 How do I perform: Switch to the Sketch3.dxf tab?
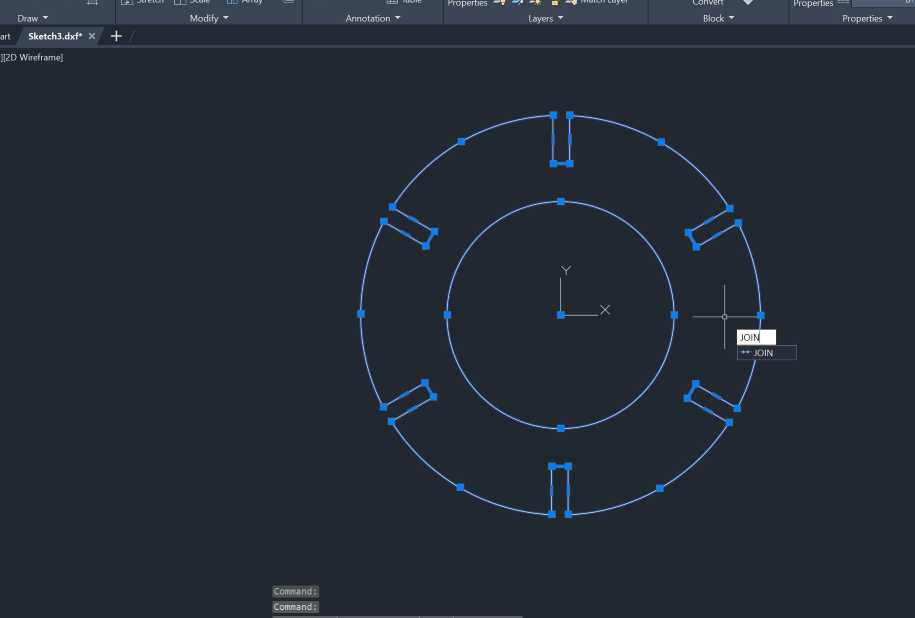tap(55, 35)
